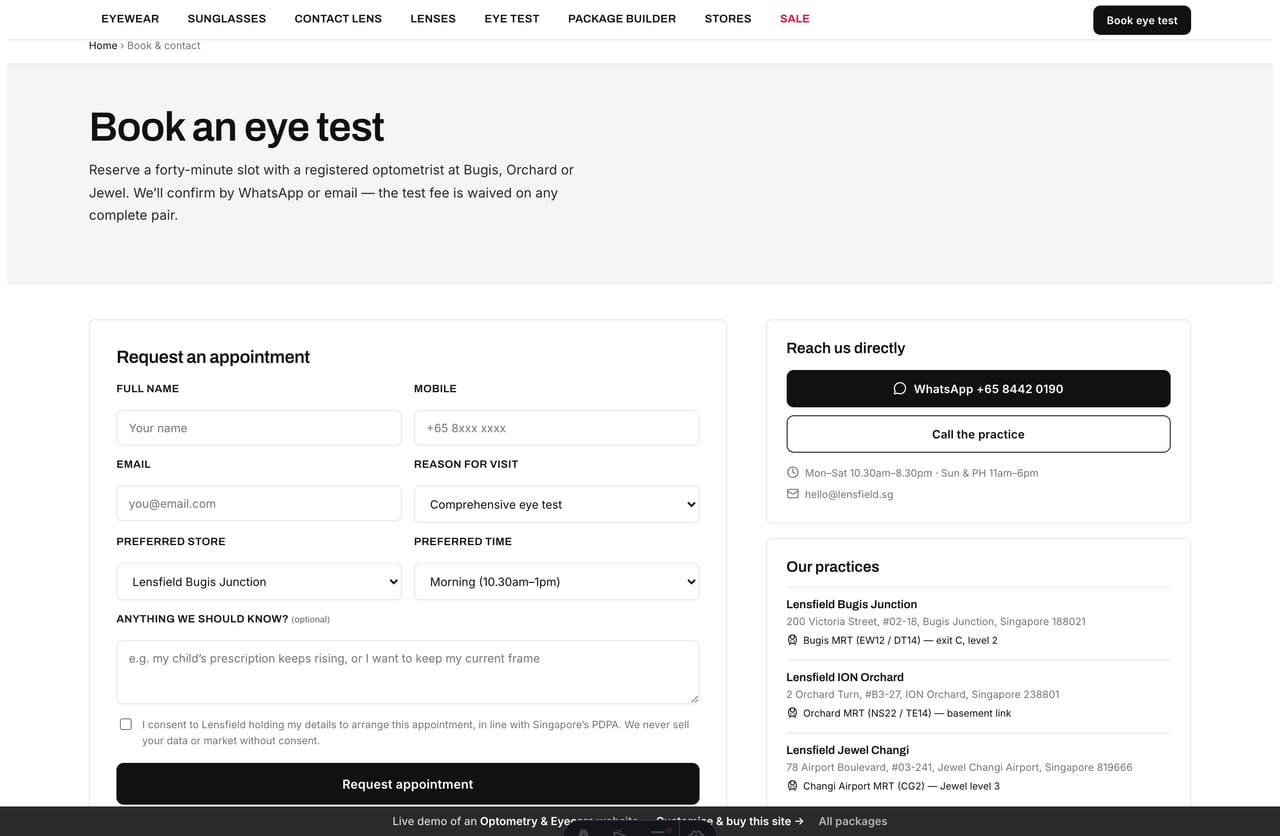Select Lenses in the top navigation
The image size is (1280, 836).
tap(433, 18)
